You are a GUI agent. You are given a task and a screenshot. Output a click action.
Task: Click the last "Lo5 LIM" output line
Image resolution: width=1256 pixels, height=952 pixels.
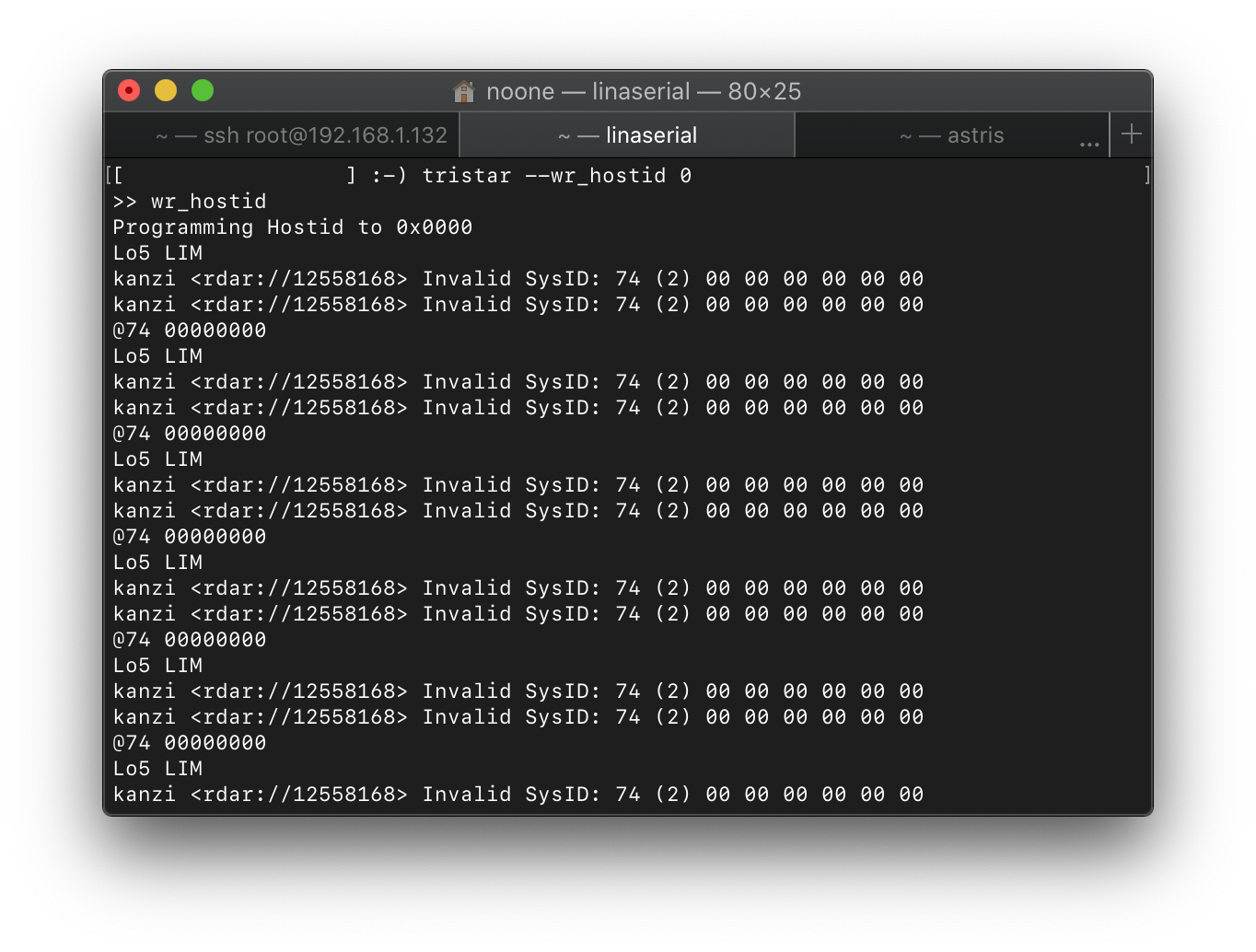coord(157,769)
